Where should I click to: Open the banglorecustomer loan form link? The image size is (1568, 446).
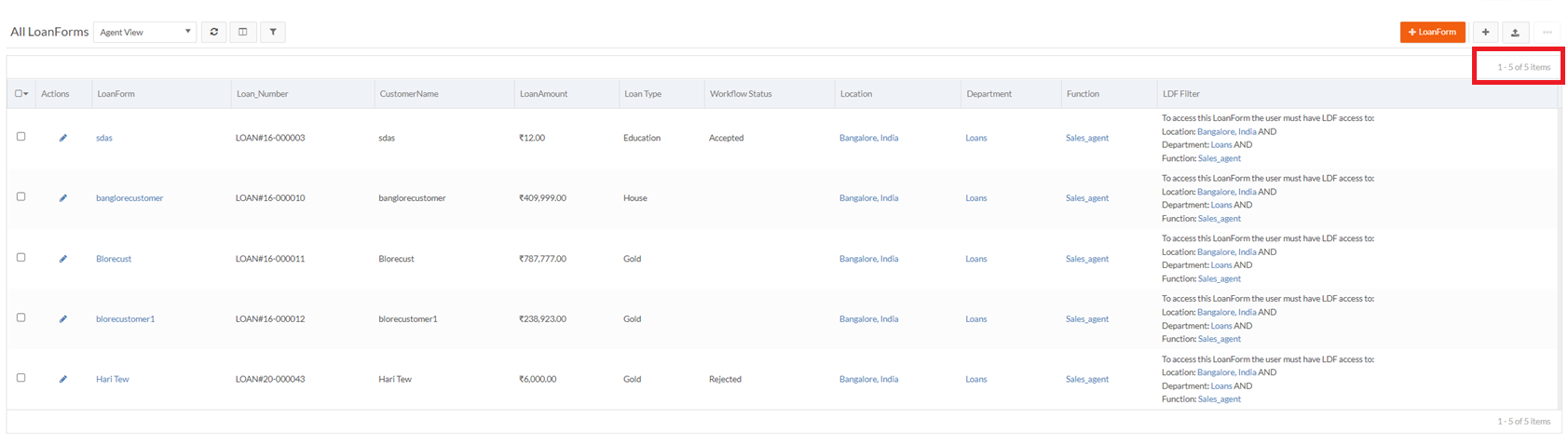[x=130, y=198]
